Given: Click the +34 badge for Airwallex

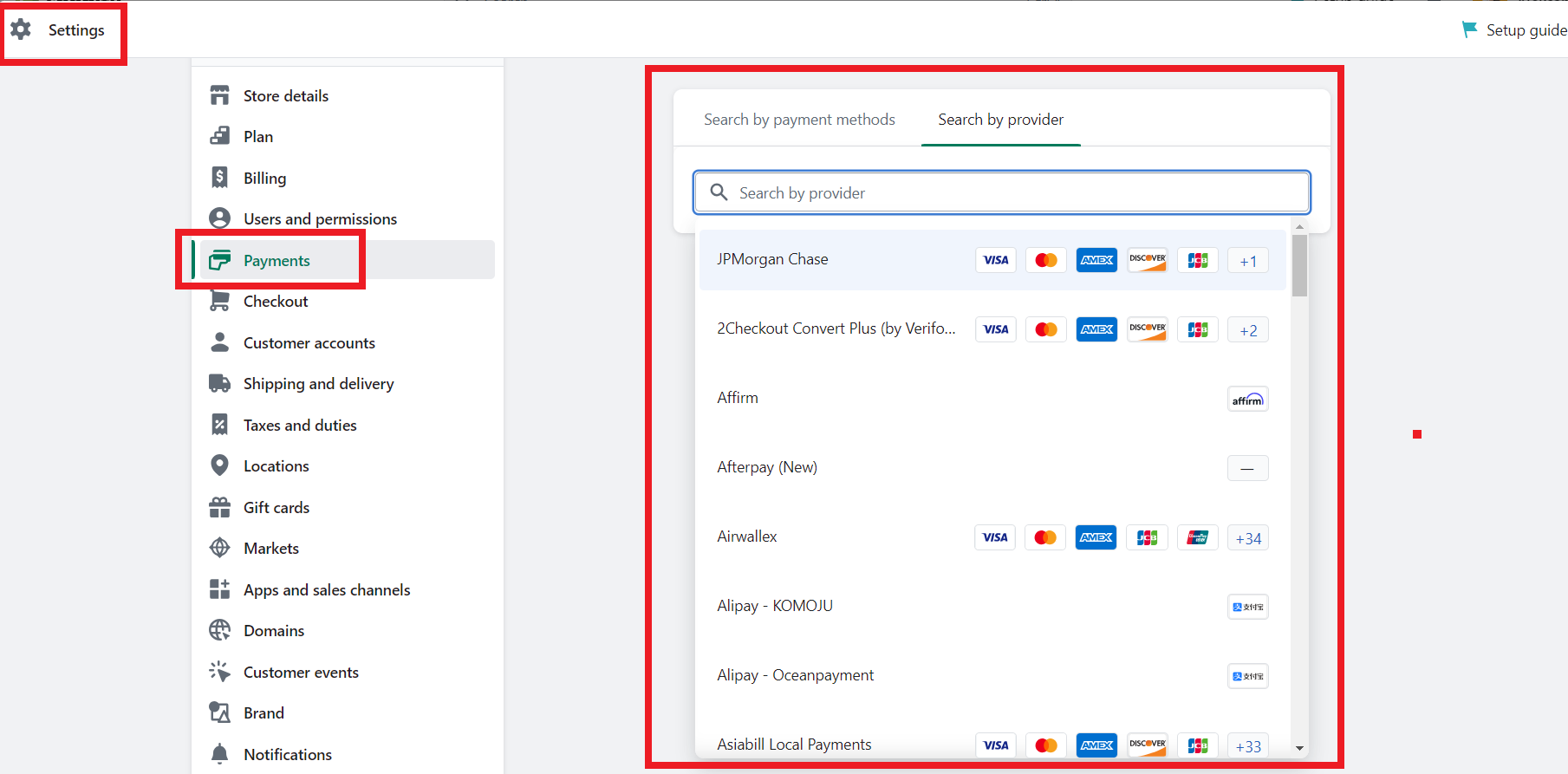Looking at the screenshot, I should point(1248,537).
